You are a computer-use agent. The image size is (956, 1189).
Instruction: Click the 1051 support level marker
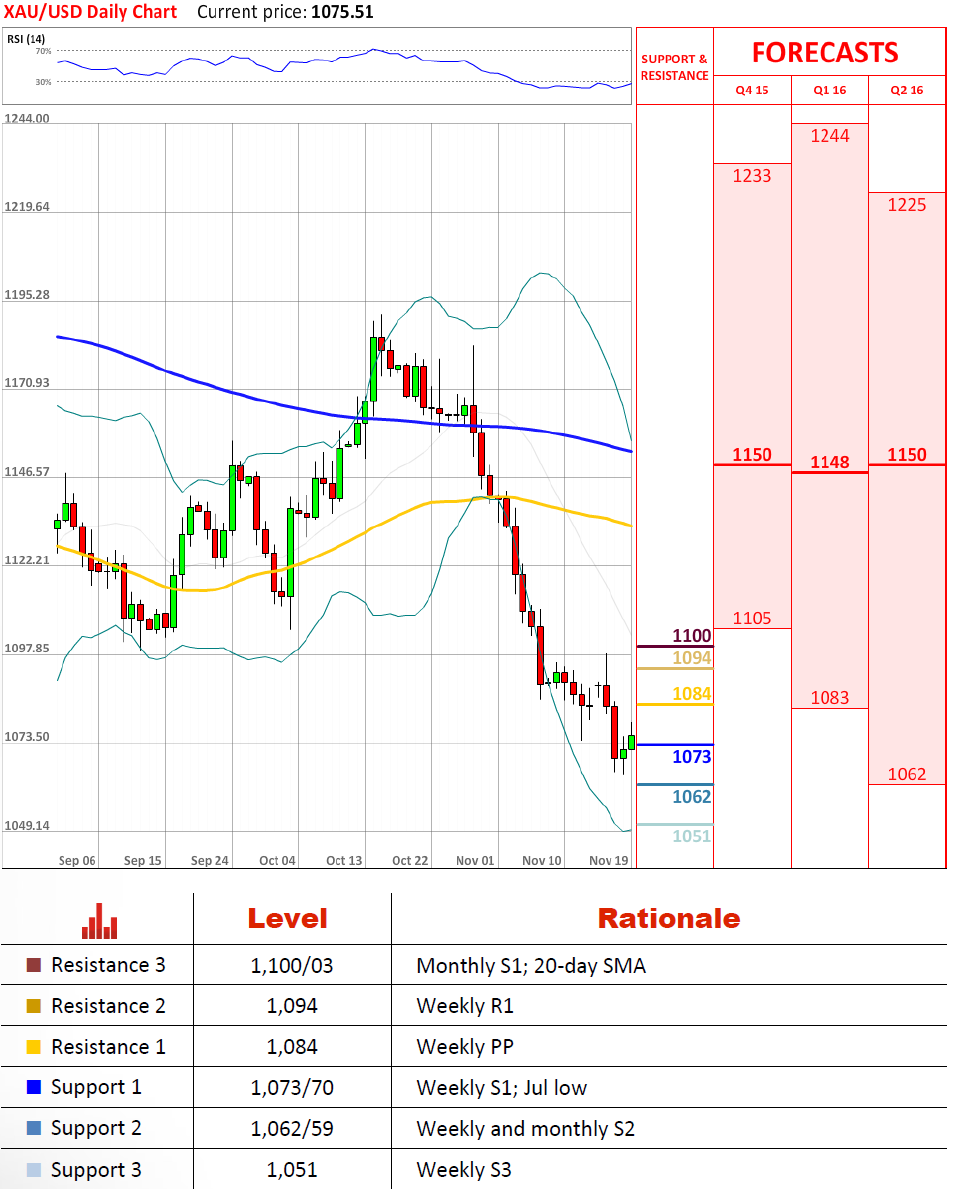coord(691,836)
